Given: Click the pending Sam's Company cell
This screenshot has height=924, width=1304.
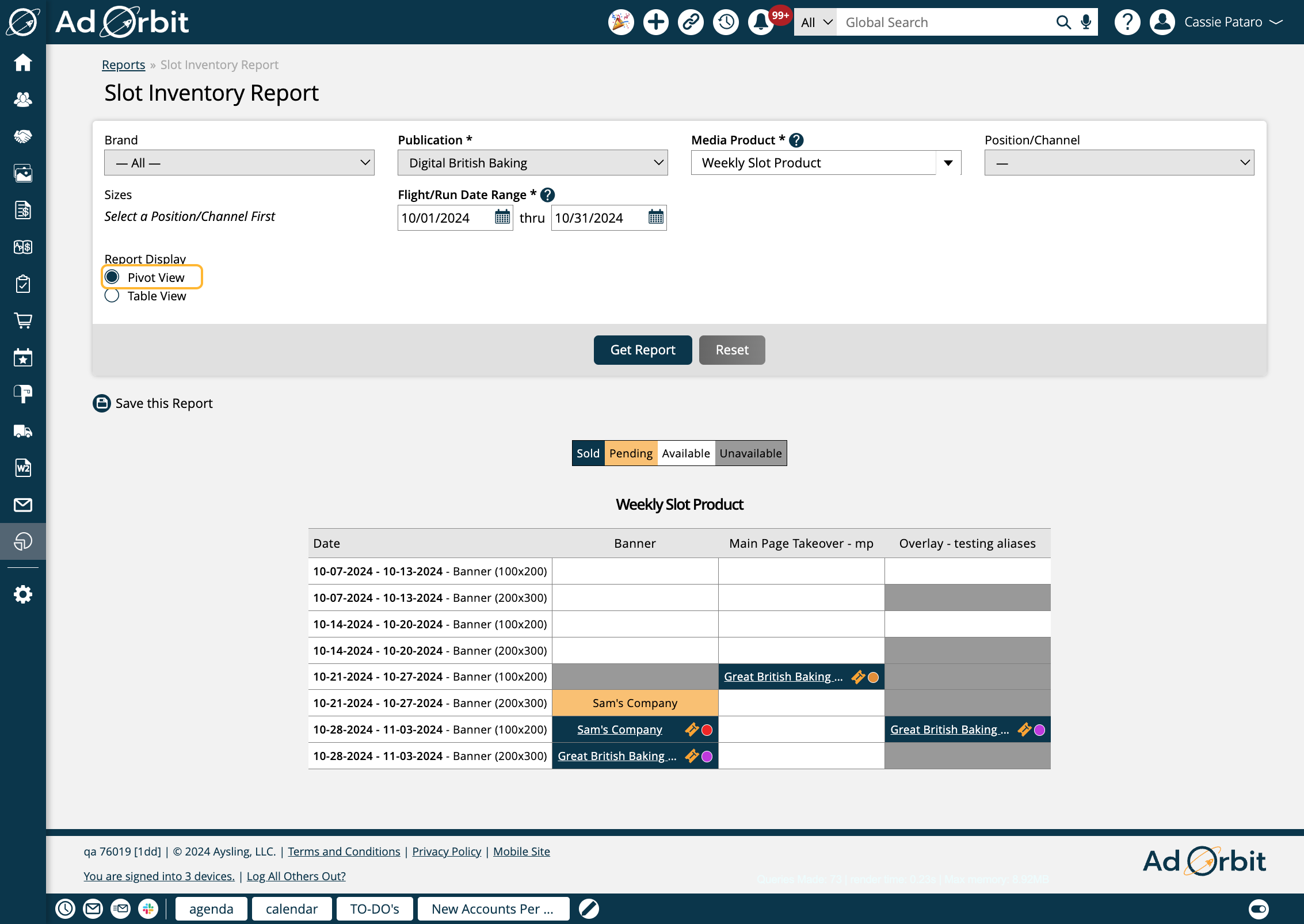Looking at the screenshot, I should pyautogui.click(x=635, y=703).
